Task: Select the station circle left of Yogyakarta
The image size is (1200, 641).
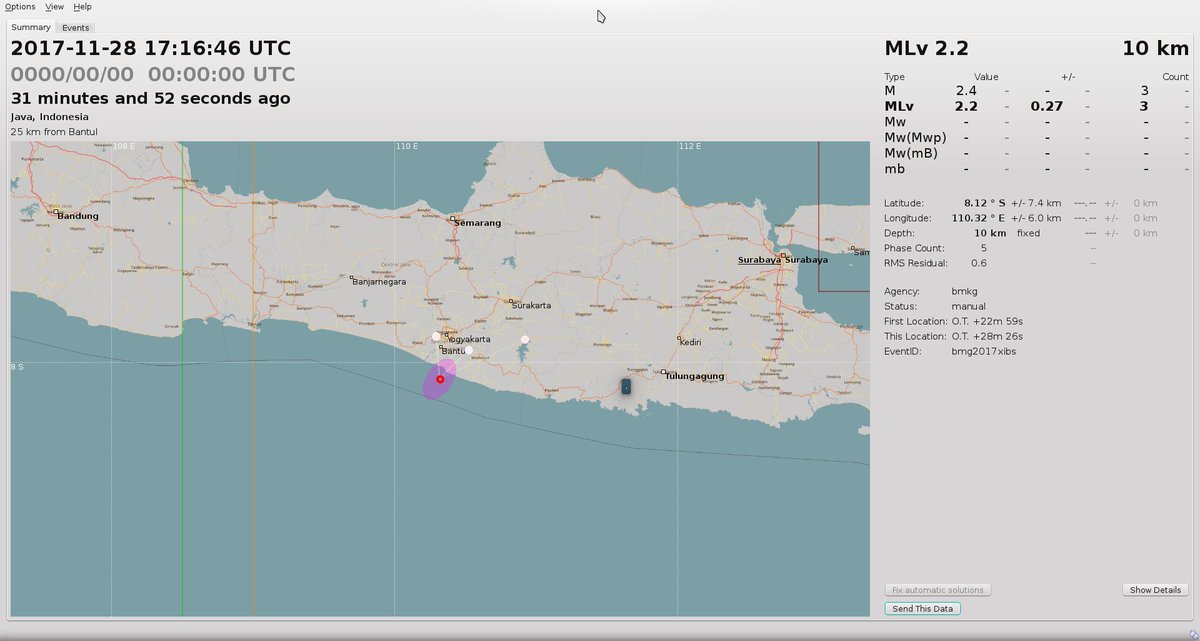Action: [436, 336]
